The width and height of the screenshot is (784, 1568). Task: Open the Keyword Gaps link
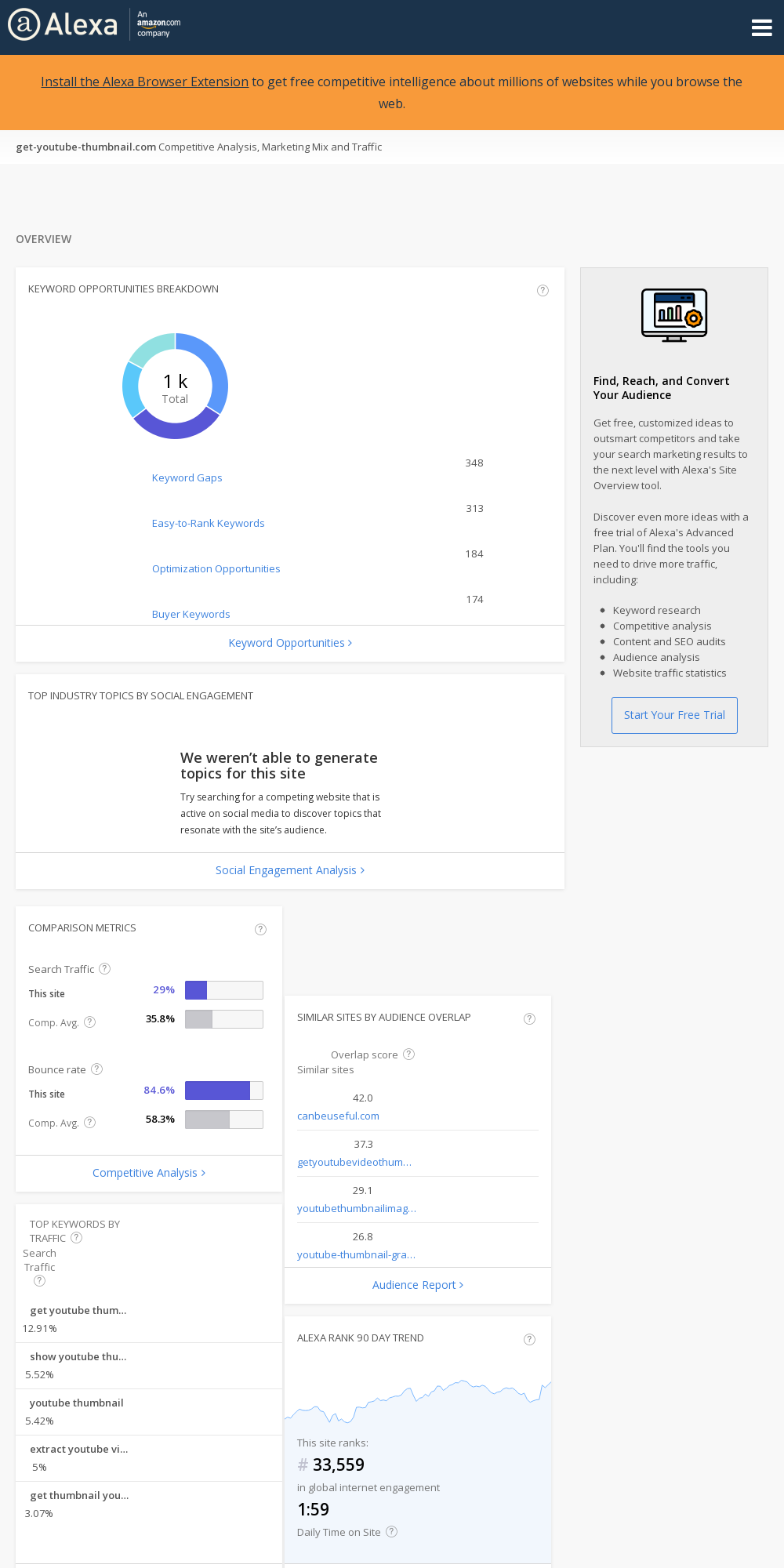[187, 477]
